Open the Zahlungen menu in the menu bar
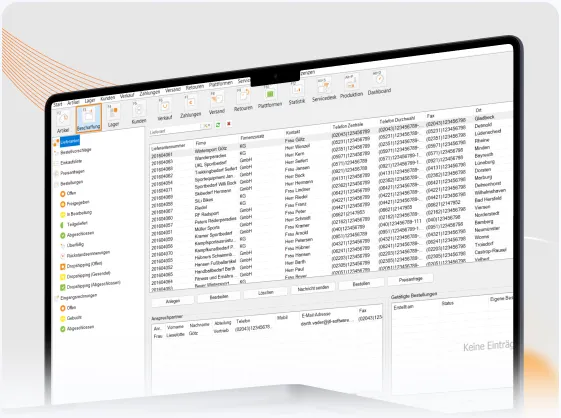The image size is (561, 418). tap(150, 93)
